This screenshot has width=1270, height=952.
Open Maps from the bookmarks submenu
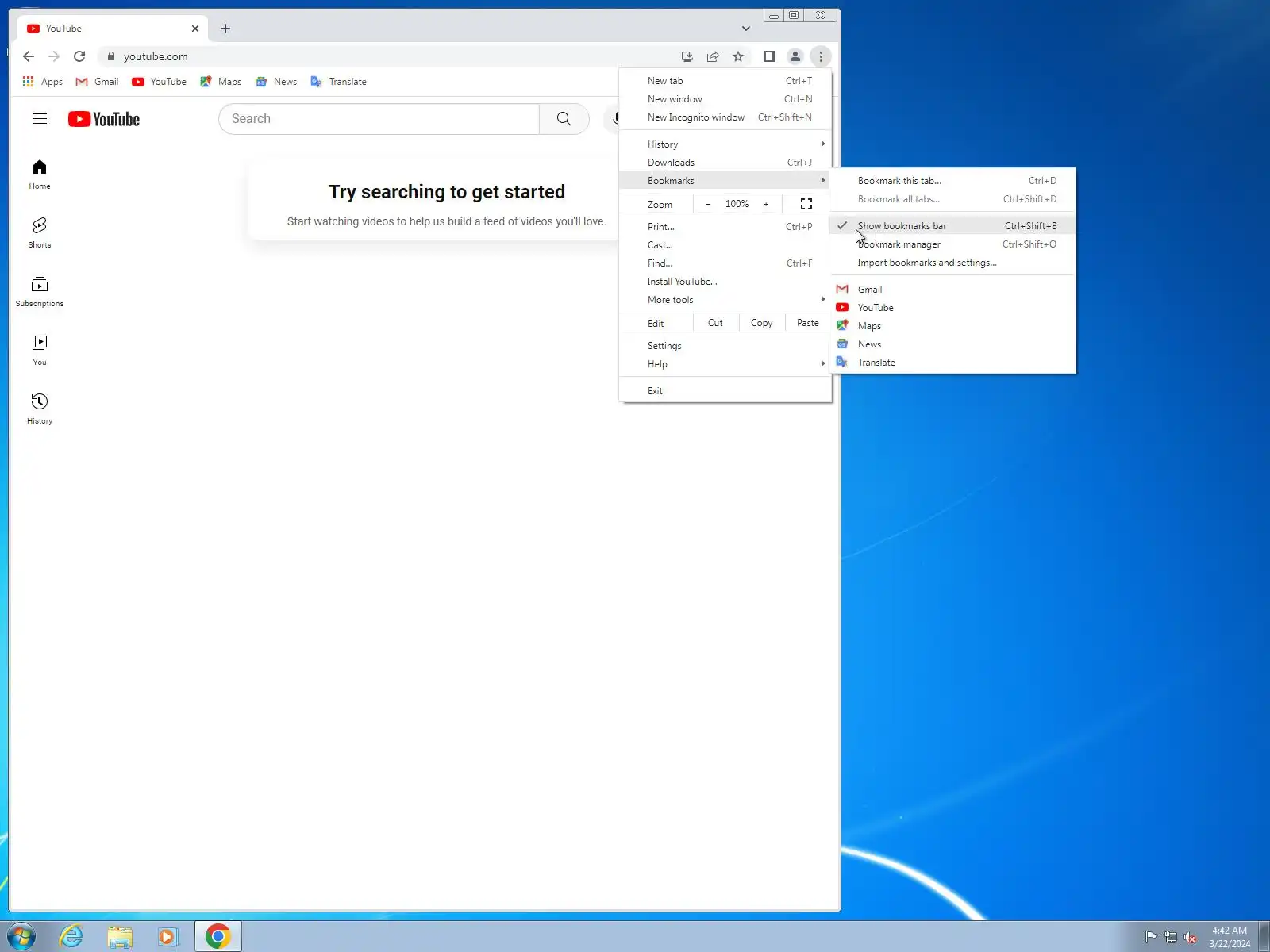coord(952,326)
